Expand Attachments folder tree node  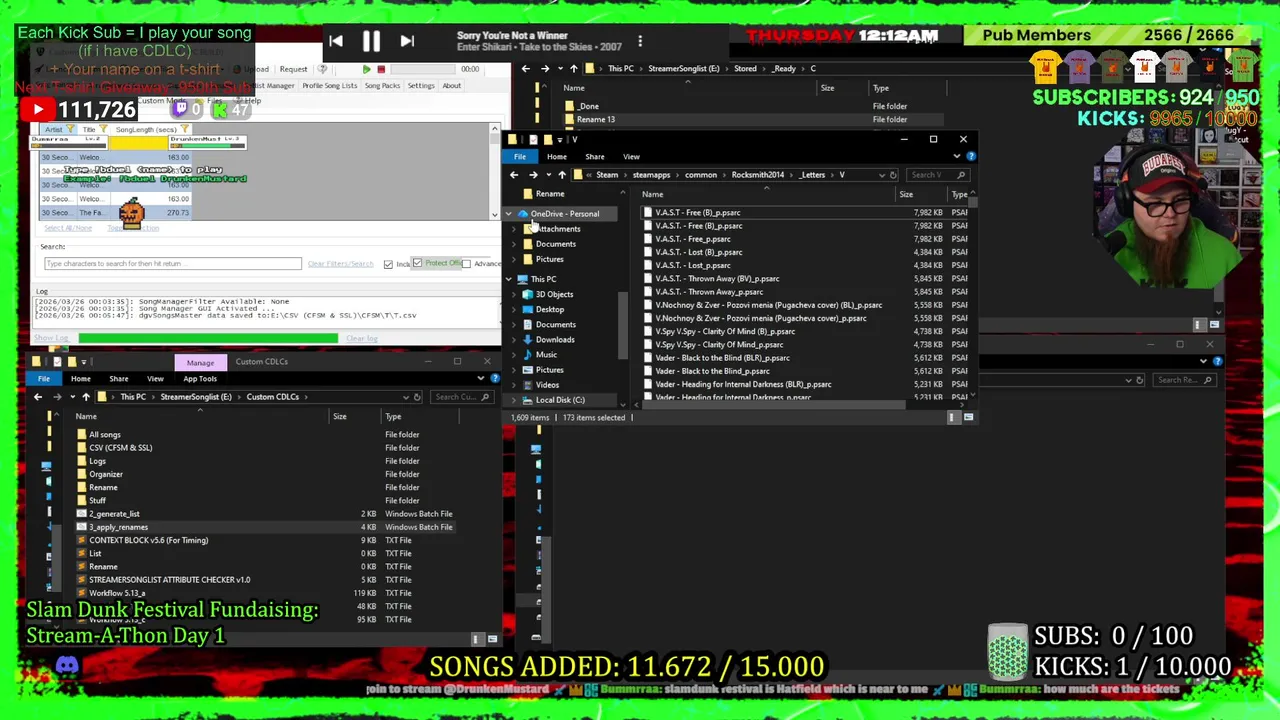pos(516,229)
